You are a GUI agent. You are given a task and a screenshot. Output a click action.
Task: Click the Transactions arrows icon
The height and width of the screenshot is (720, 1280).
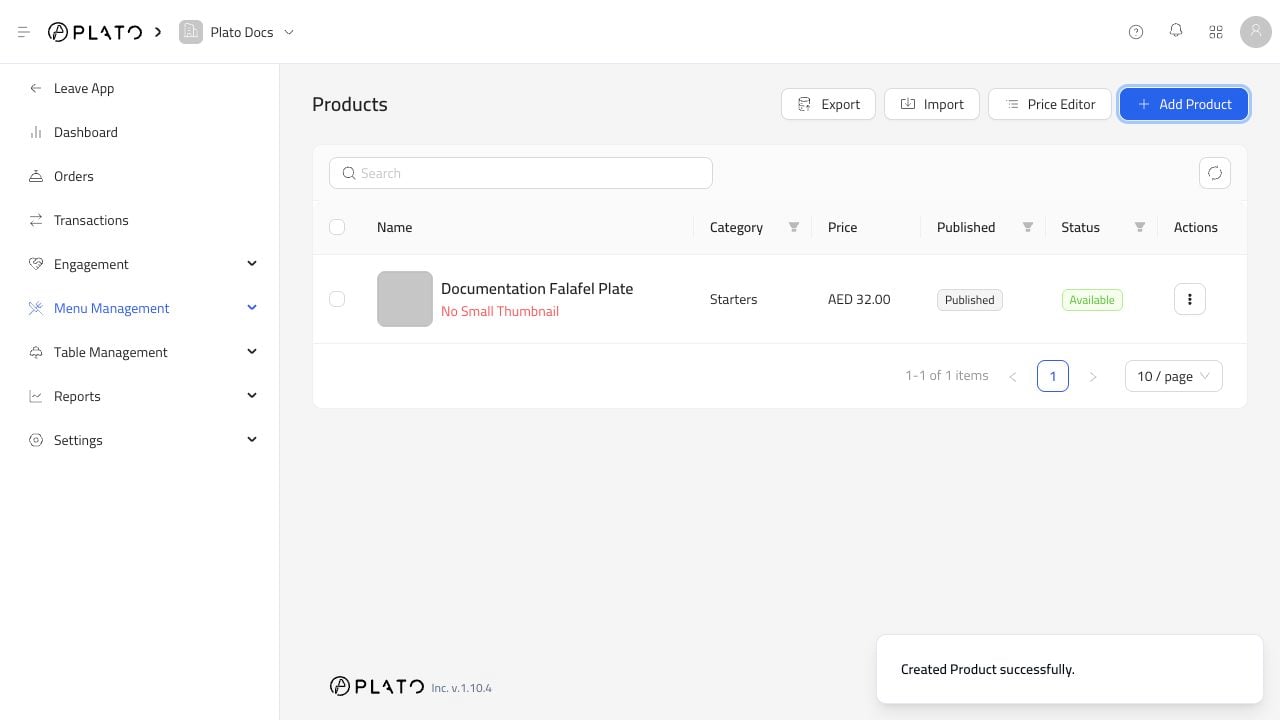[x=36, y=220]
